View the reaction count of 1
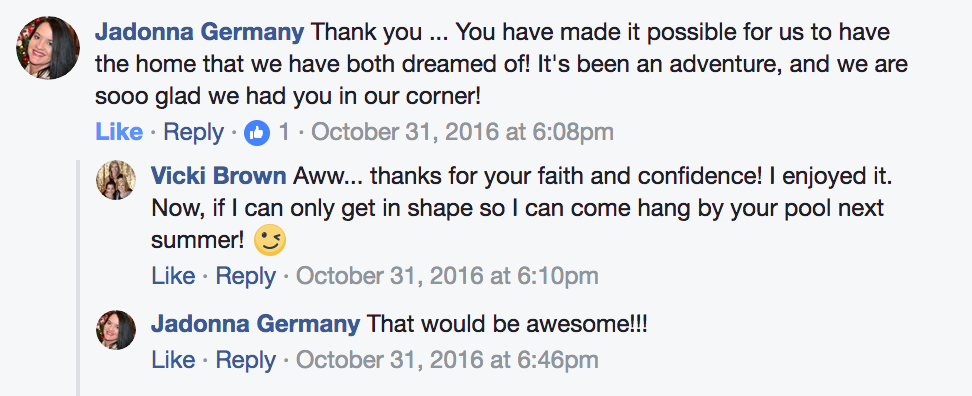Viewport: 972px width, 396px height. click(283, 132)
